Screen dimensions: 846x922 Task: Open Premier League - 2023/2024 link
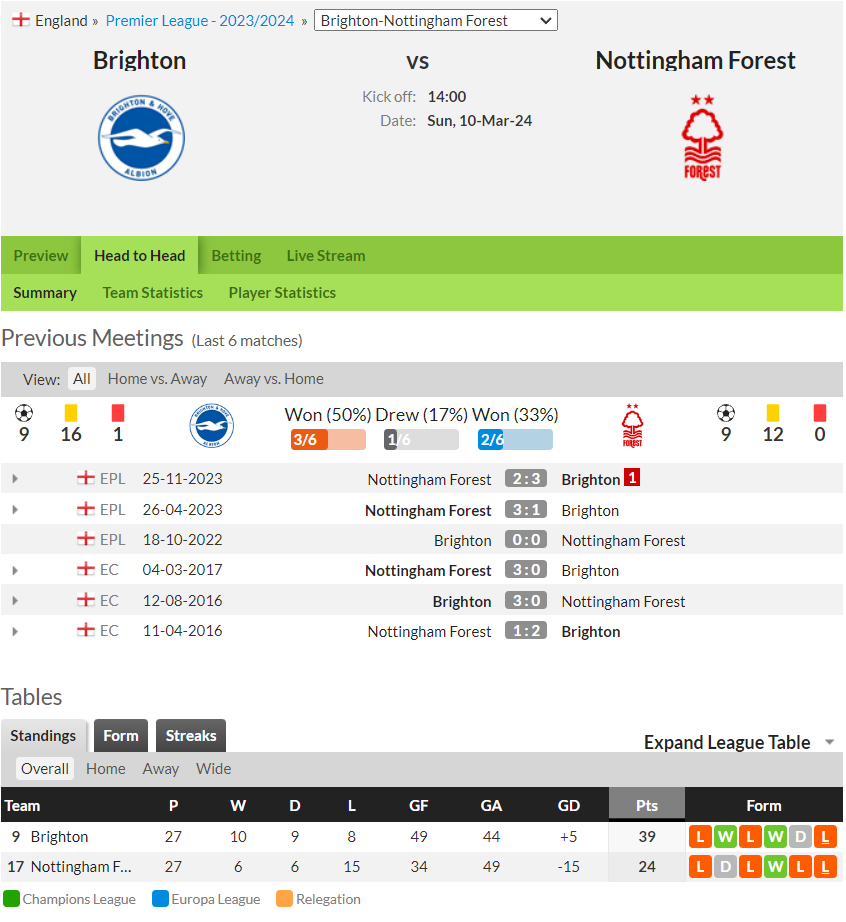(x=200, y=21)
